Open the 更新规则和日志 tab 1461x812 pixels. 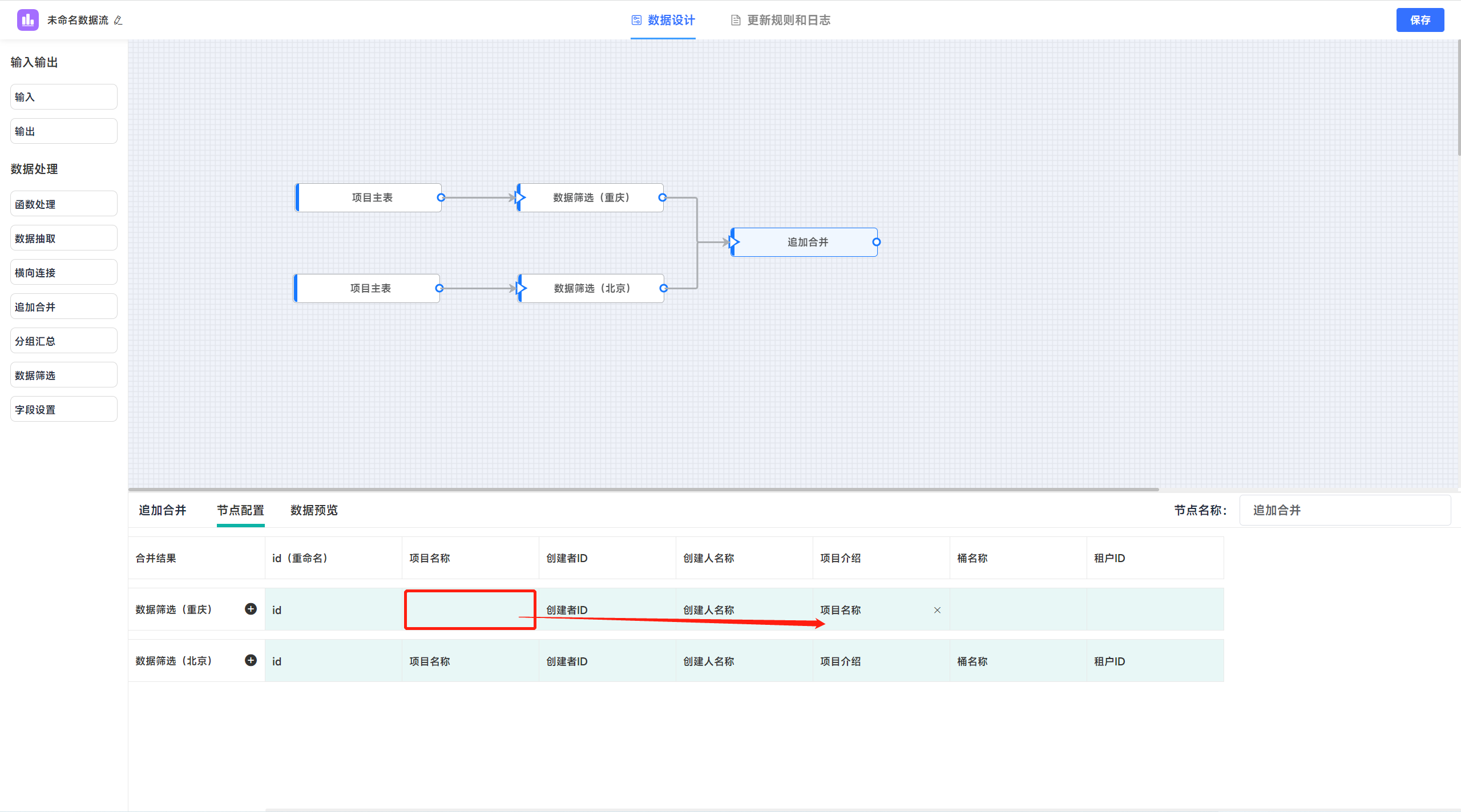click(x=781, y=21)
